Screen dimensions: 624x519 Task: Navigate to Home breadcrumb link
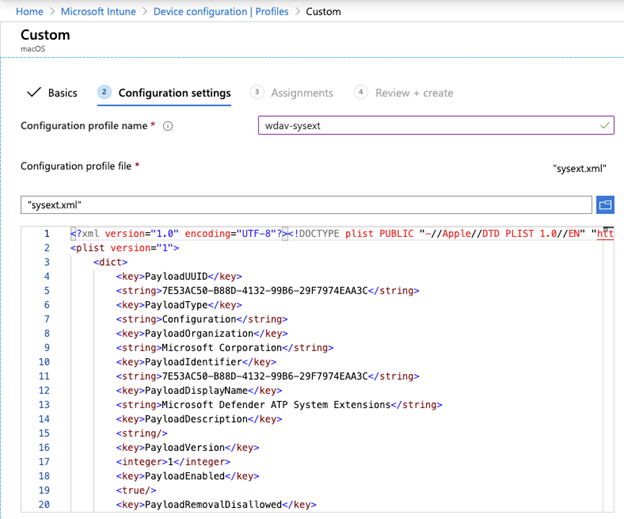point(29,12)
